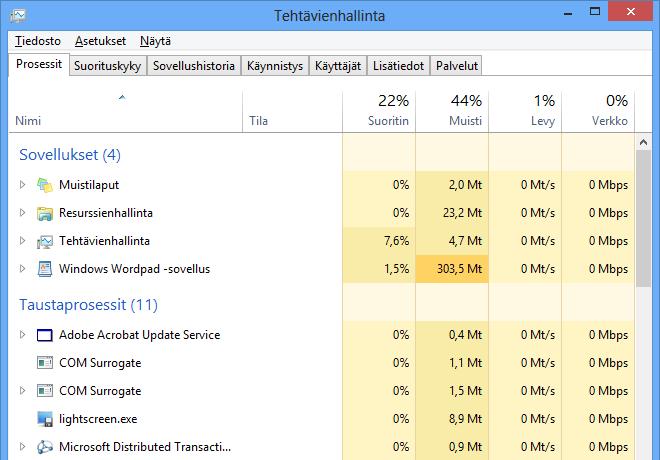Open the Tiedosto menu
The width and height of the screenshot is (660, 460).
[x=38, y=41]
